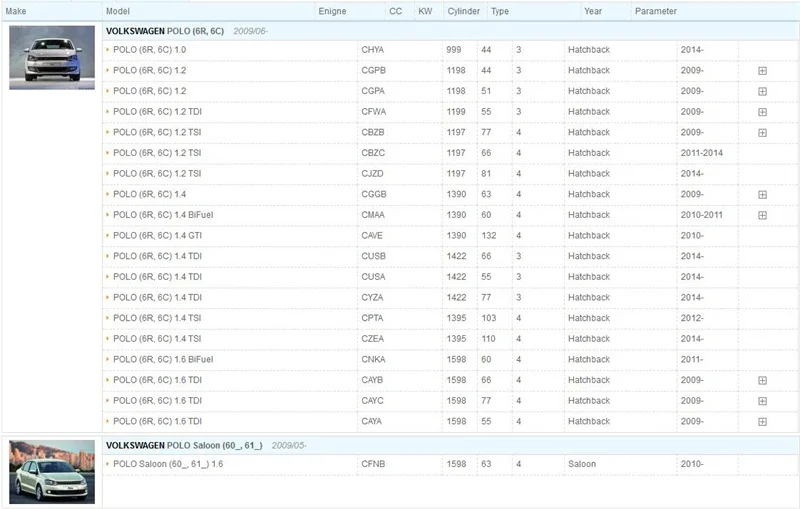Expand parameters for the CGPA engine row
Screen dimensions: 800x509
762,91
